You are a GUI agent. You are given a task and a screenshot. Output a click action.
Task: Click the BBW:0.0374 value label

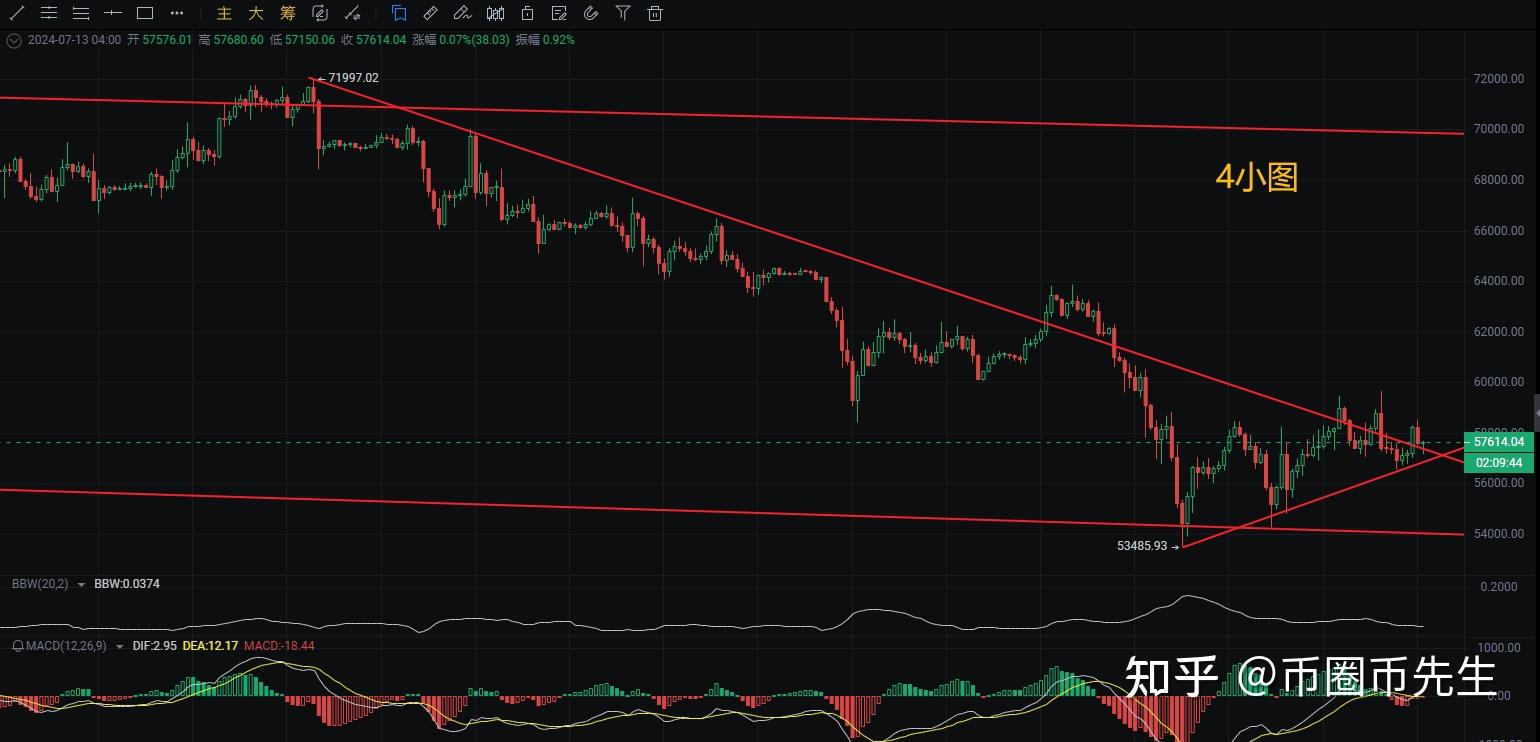[x=127, y=584]
